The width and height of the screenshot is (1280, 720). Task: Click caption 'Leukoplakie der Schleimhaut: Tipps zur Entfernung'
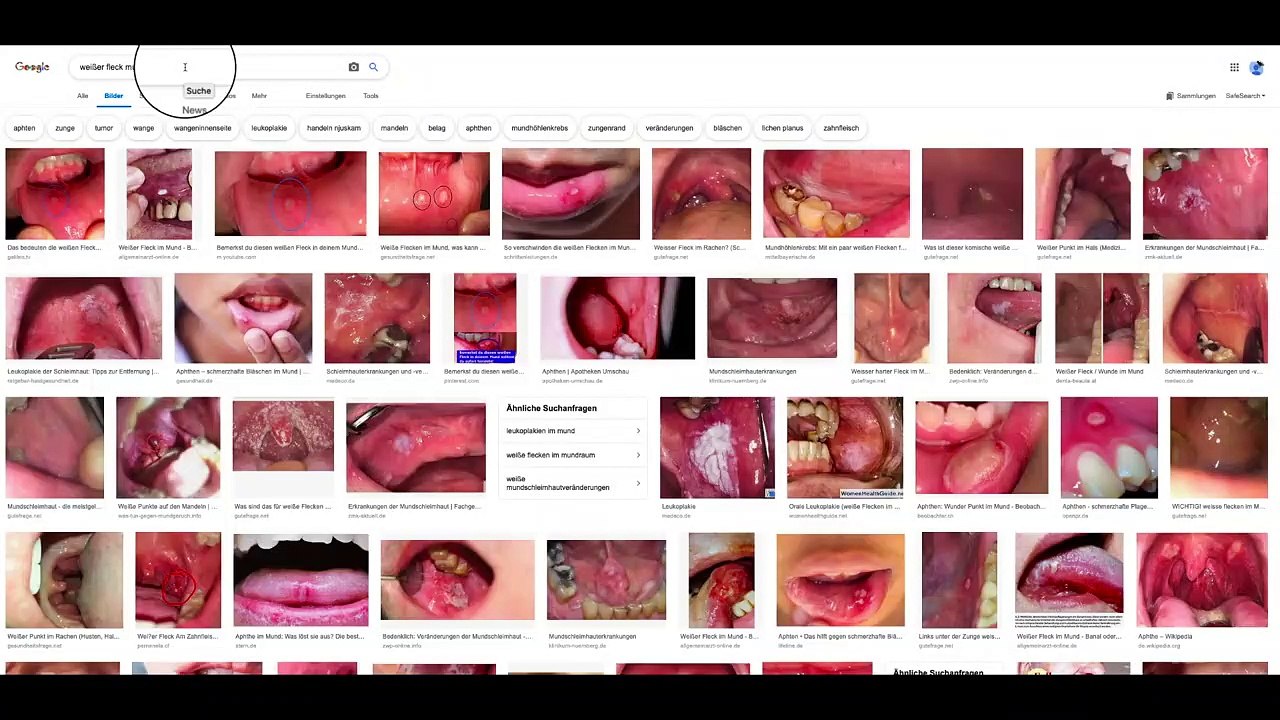(x=83, y=372)
